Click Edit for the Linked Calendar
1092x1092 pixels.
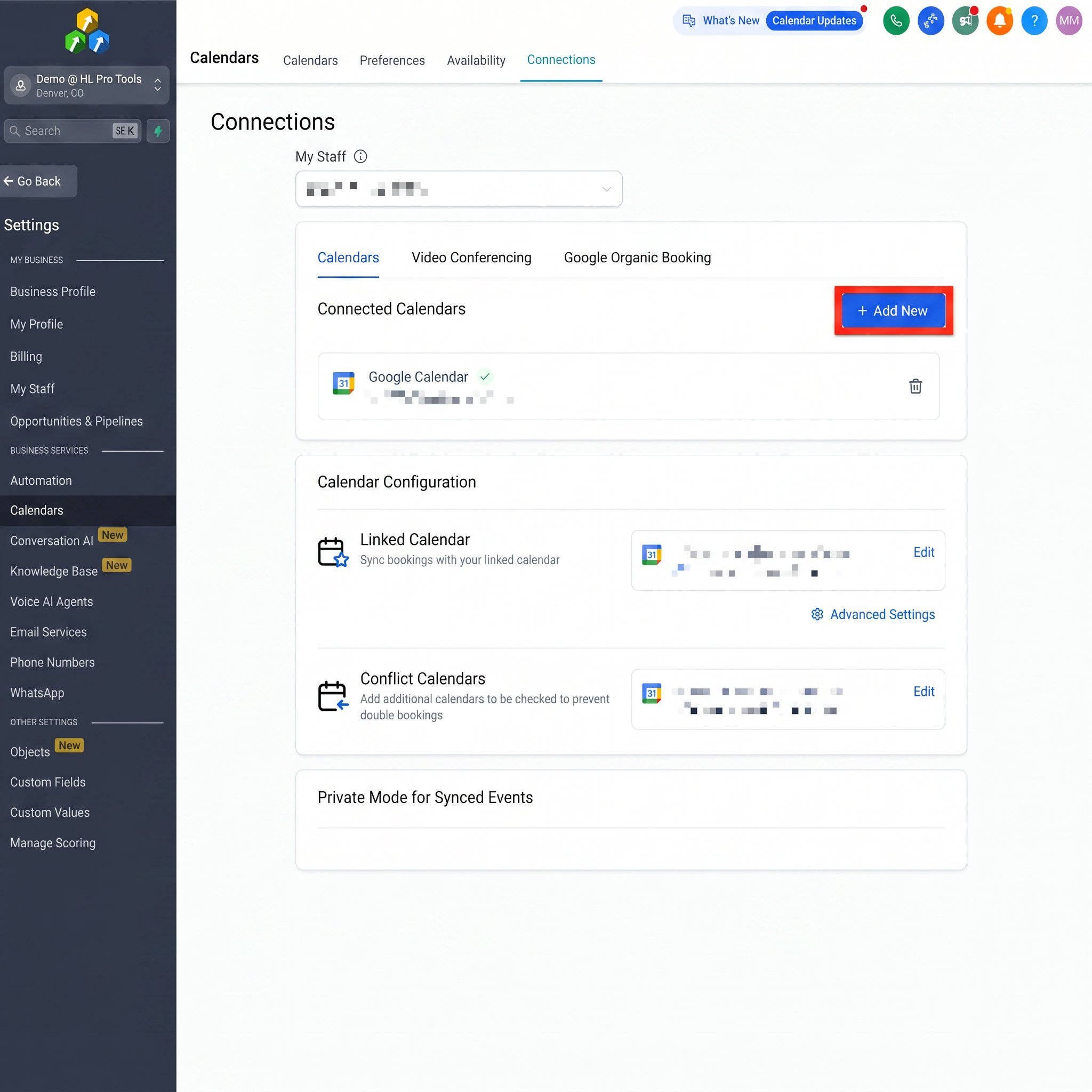(924, 552)
